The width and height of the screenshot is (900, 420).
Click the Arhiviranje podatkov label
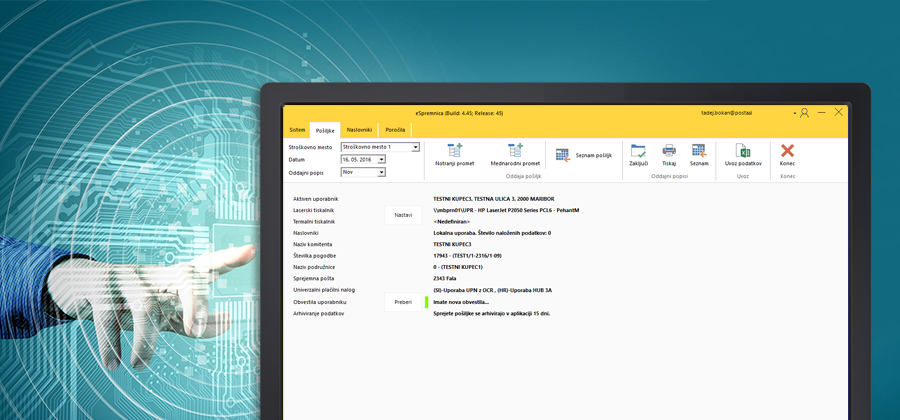click(x=319, y=313)
